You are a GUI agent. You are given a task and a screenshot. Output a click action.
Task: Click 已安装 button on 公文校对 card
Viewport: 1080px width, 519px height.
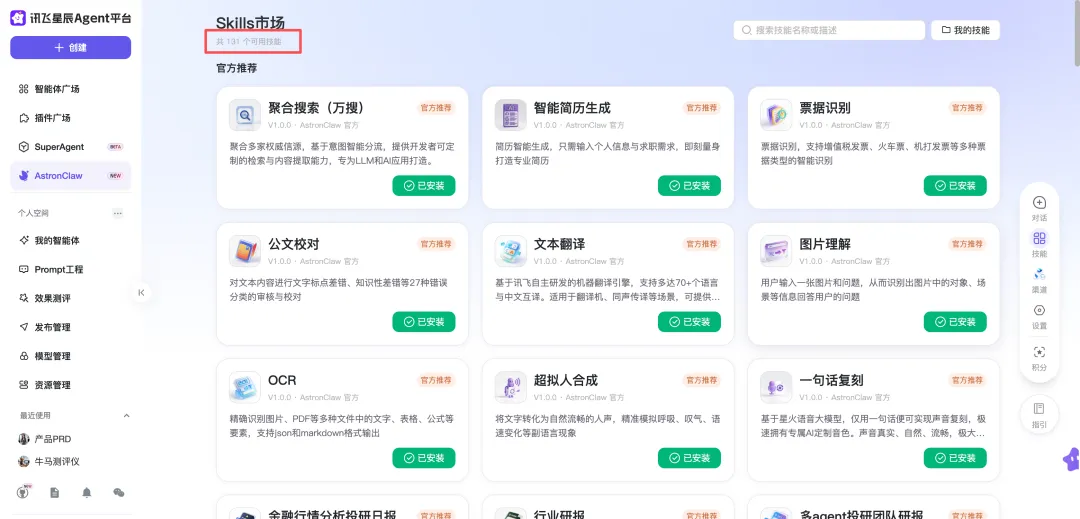424,321
